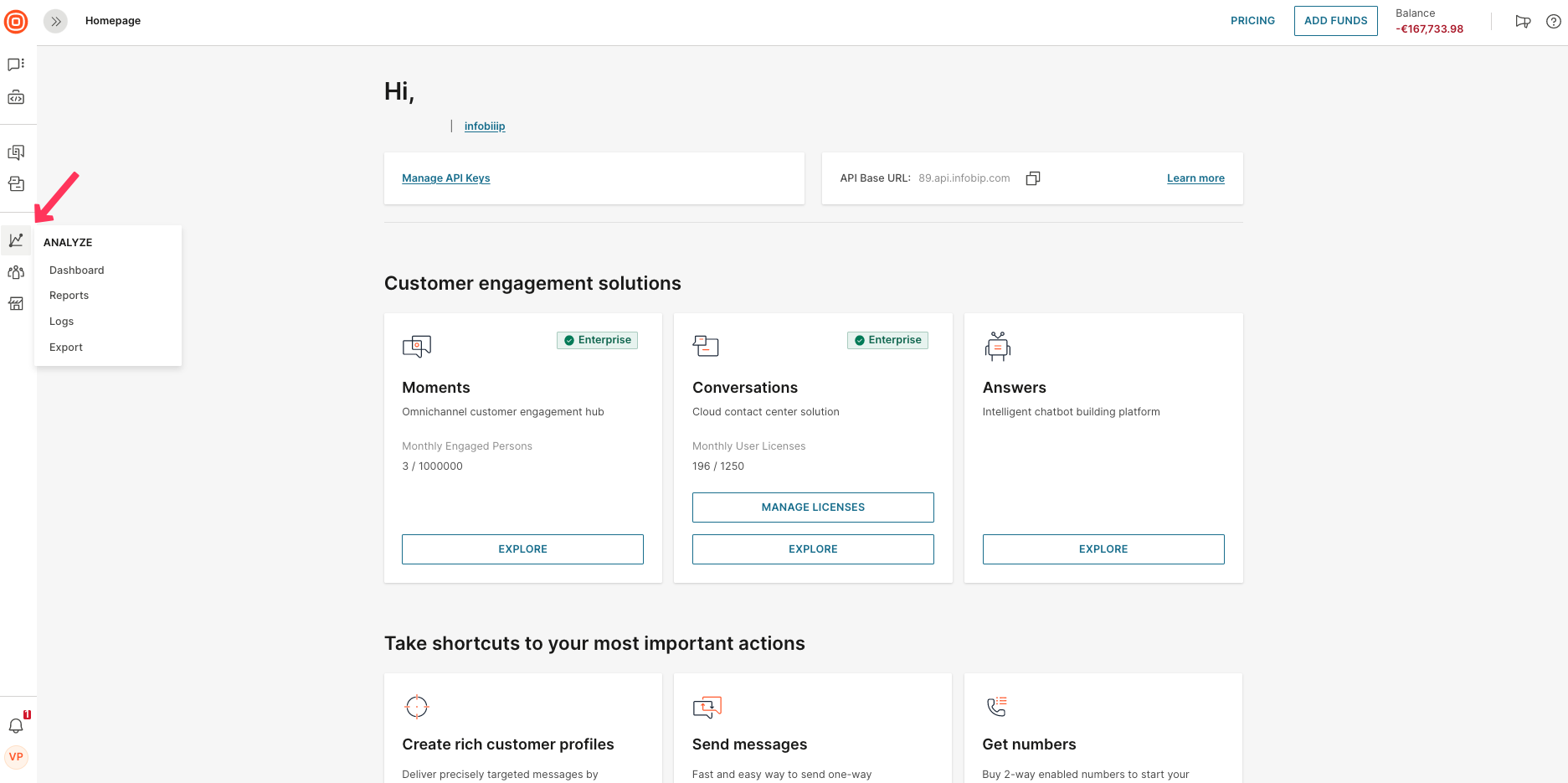The width and height of the screenshot is (1568, 783).
Task: Open the Analyze chart icon in sidebar
Action: click(16, 240)
